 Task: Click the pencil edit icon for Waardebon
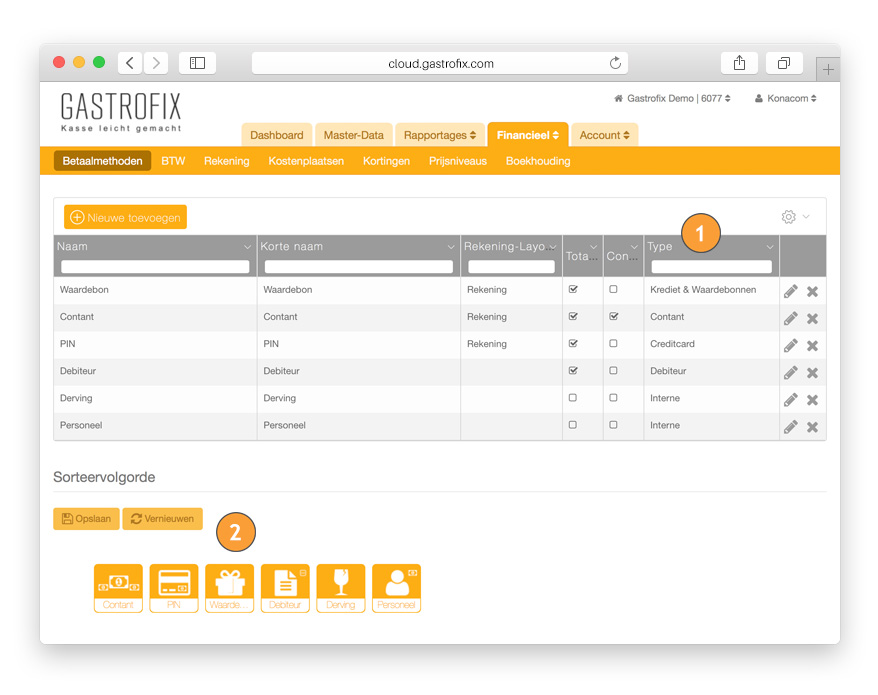790,291
